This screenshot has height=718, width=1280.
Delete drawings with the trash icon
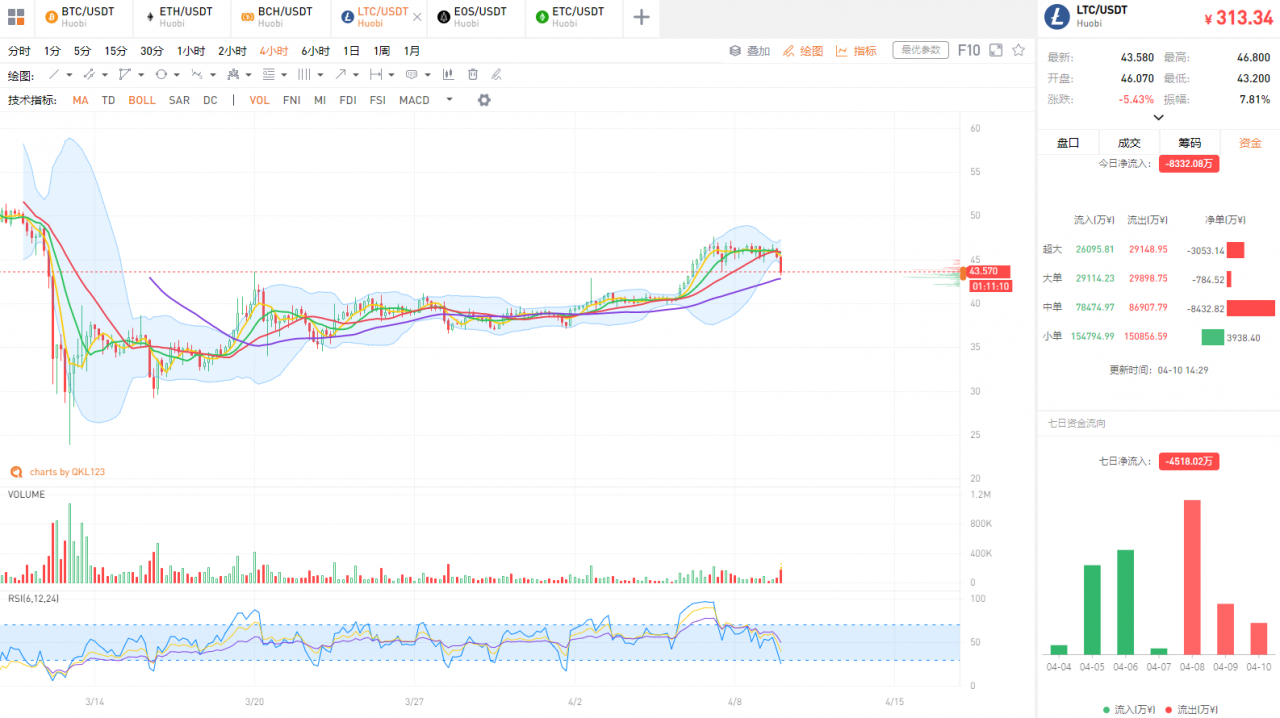click(473, 74)
